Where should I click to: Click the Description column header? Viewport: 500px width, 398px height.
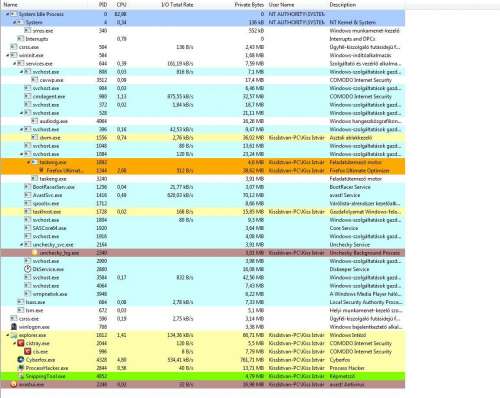pyautogui.click(x=342, y=5)
